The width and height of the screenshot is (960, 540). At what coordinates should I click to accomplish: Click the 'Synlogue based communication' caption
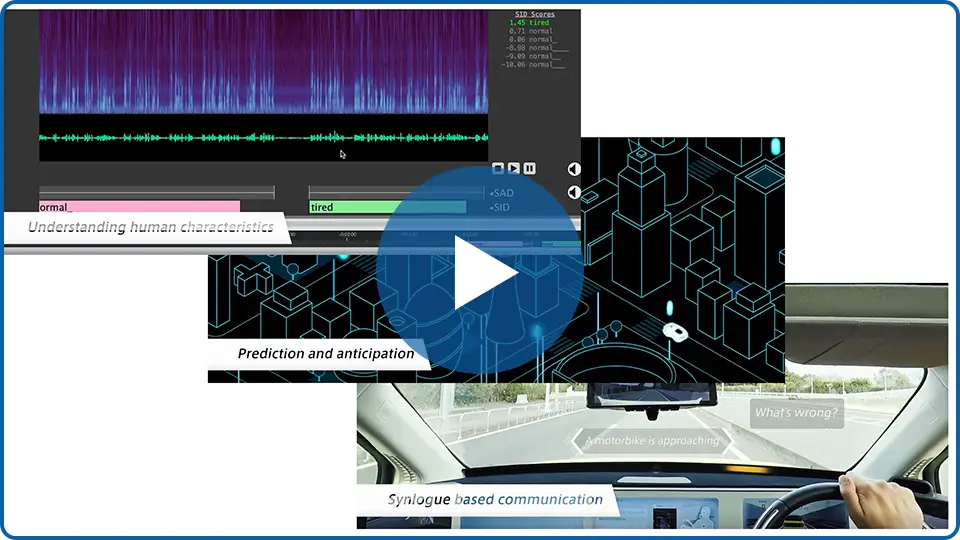[x=495, y=500]
